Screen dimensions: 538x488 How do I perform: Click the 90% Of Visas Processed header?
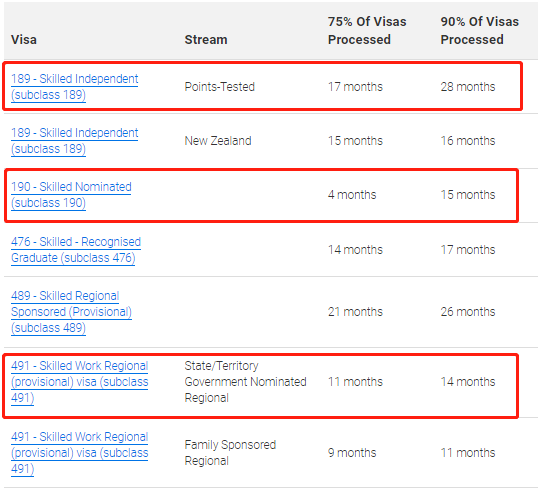(479, 31)
